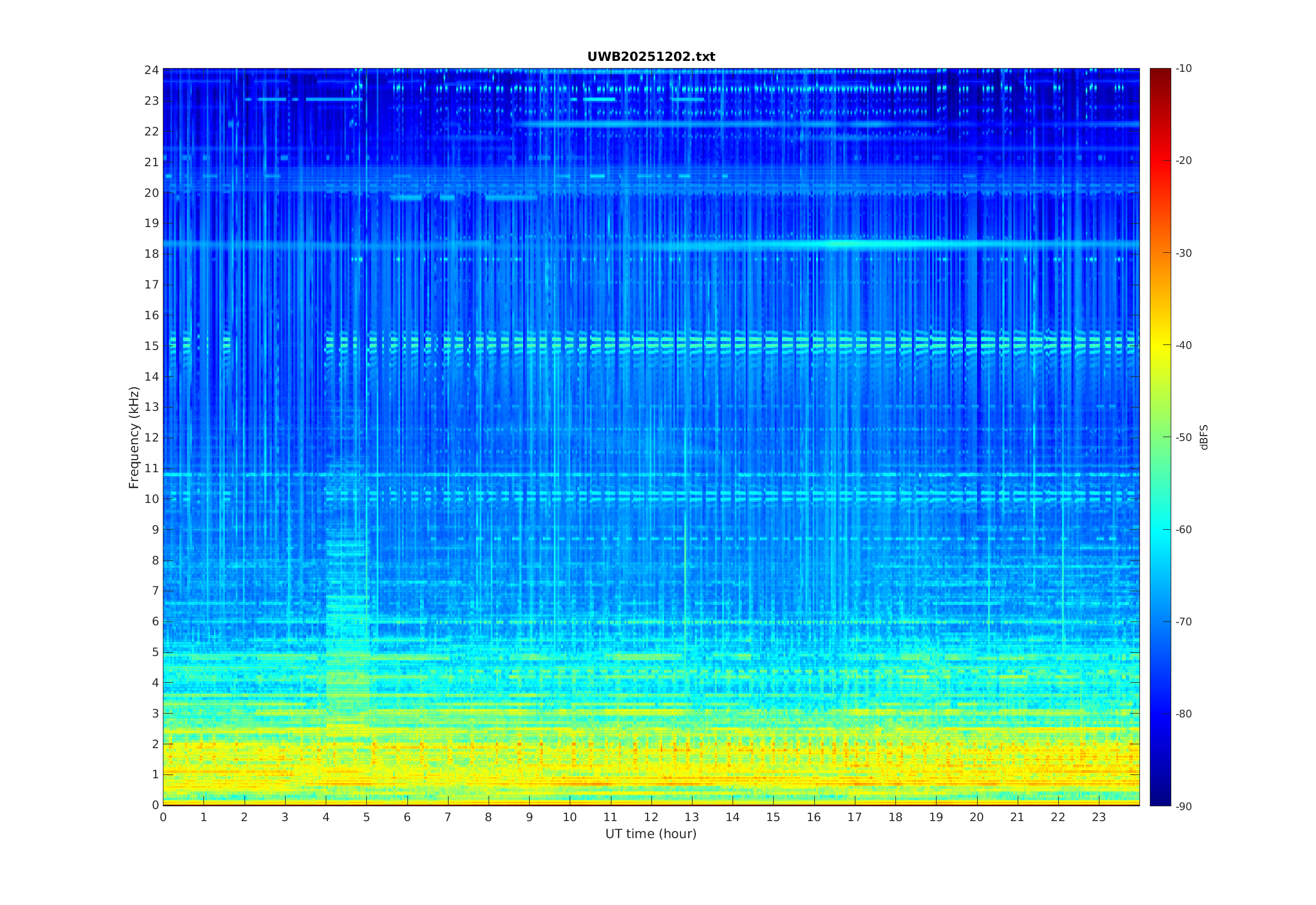Click the colorbar near the -40 yellow region
This screenshot has height=905, width=1316.
pyautogui.click(x=1160, y=345)
